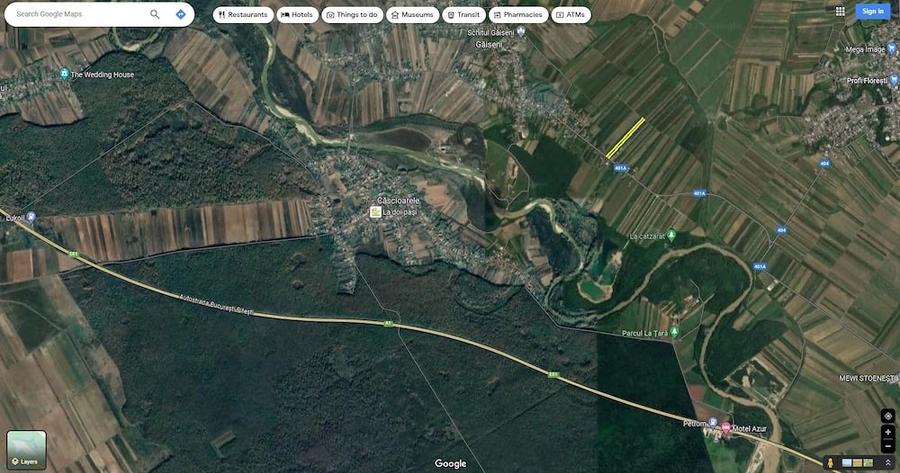Select the first blue map-type thumbnail
Image resolution: width=900 pixels, height=473 pixels.
tap(847, 463)
